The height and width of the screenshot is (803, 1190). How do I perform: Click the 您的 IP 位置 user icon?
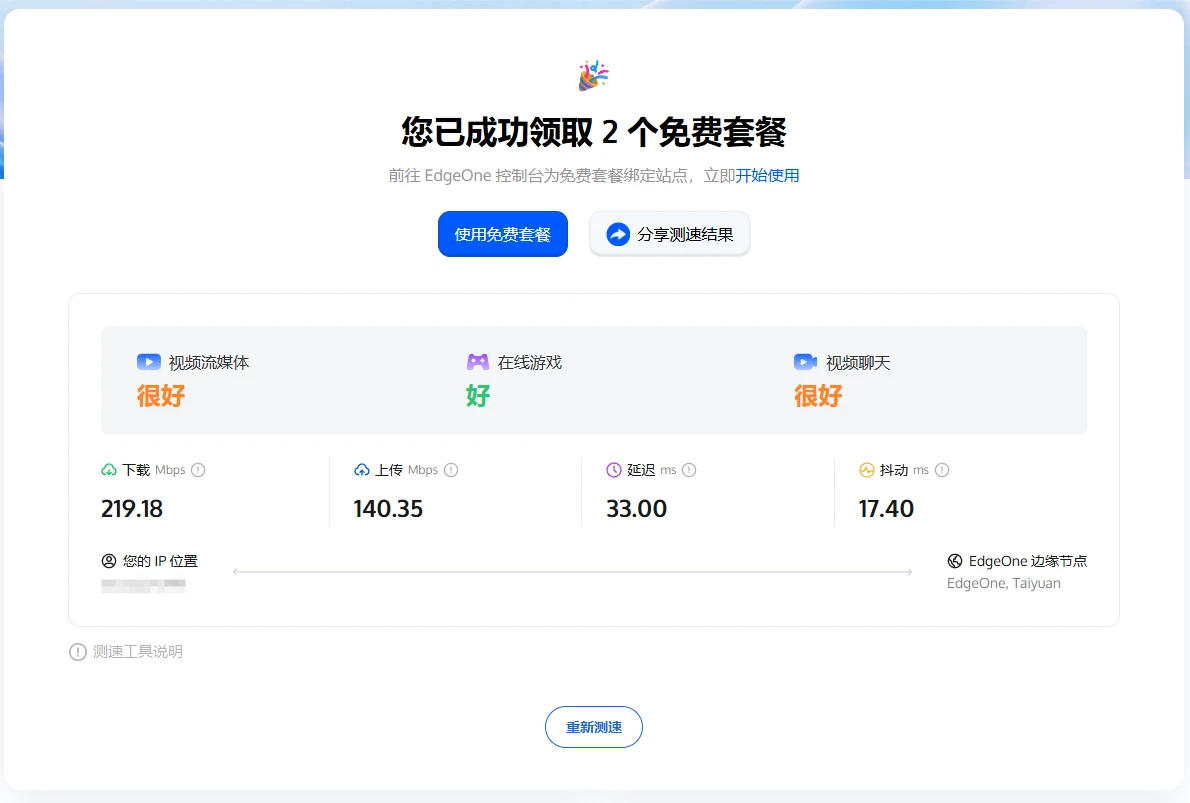pyautogui.click(x=109, y=561)
